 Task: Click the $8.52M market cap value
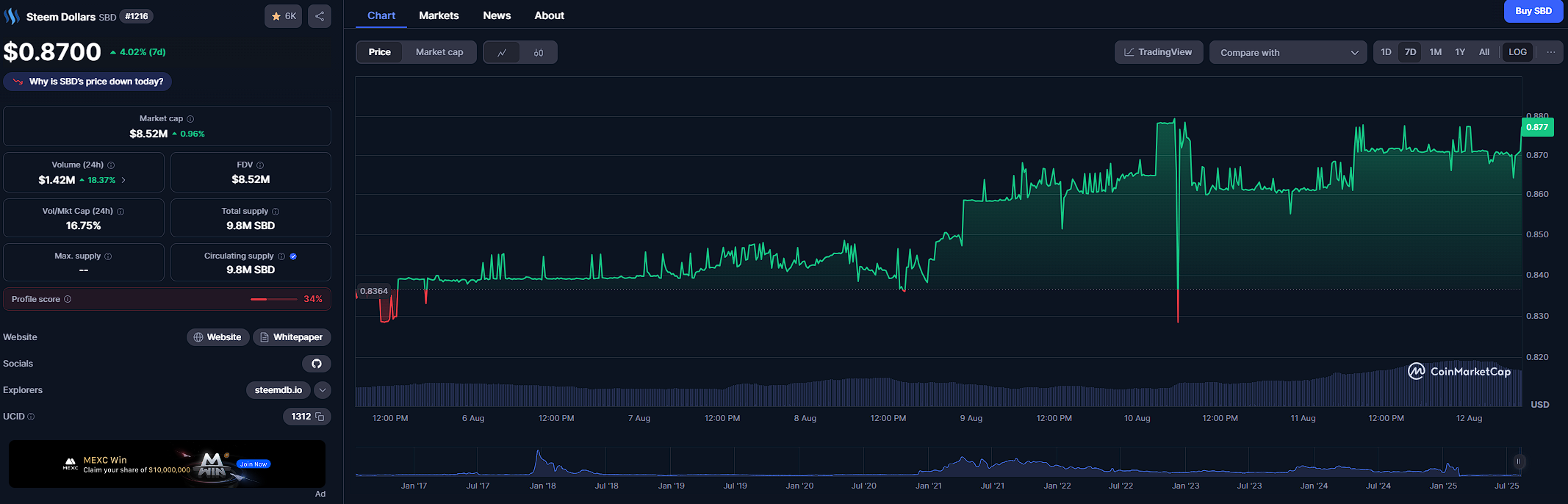point(148,134)
